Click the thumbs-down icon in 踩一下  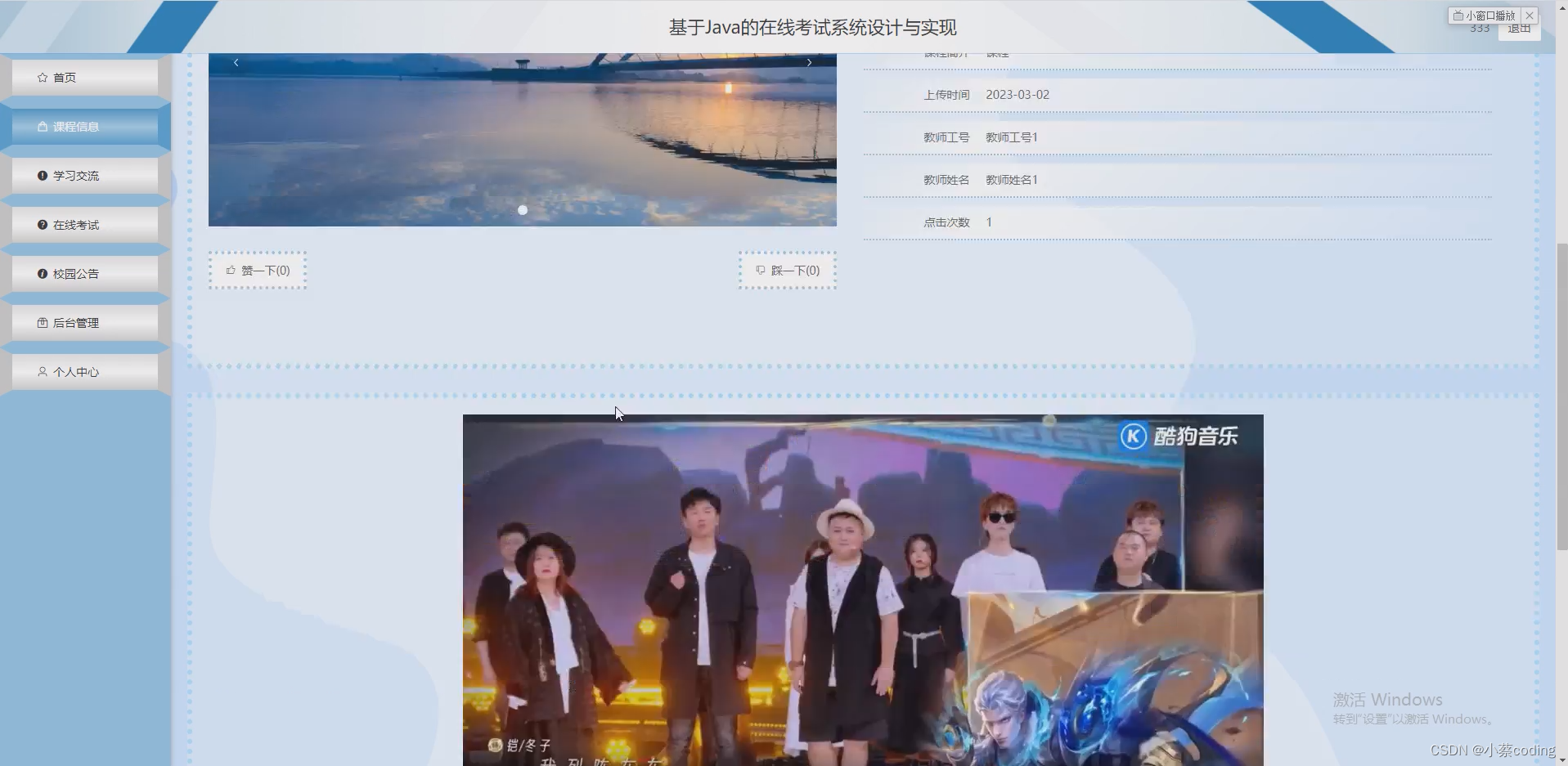(x=761, y=270)
